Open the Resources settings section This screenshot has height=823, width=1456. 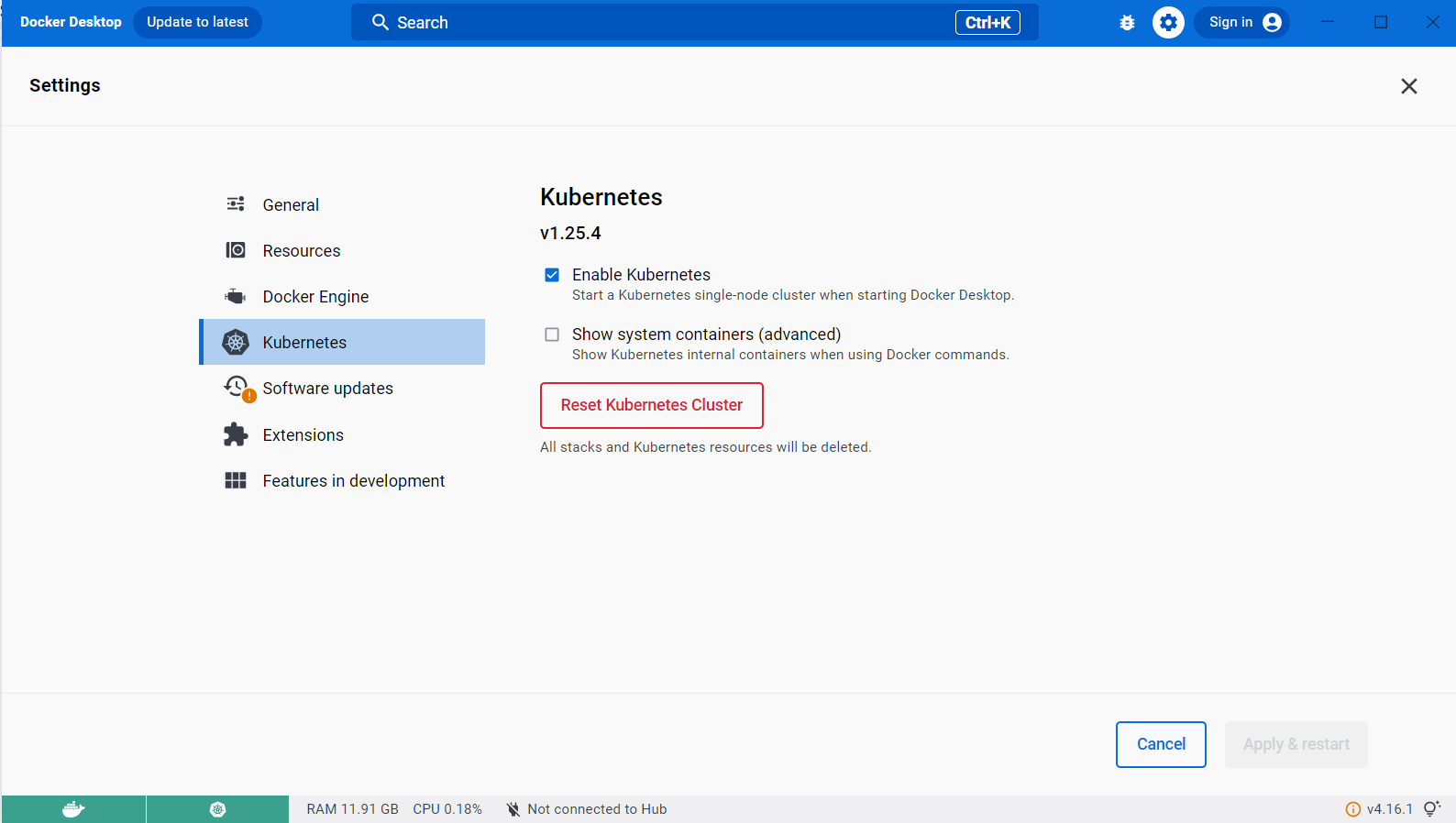(x=342, y=250)
